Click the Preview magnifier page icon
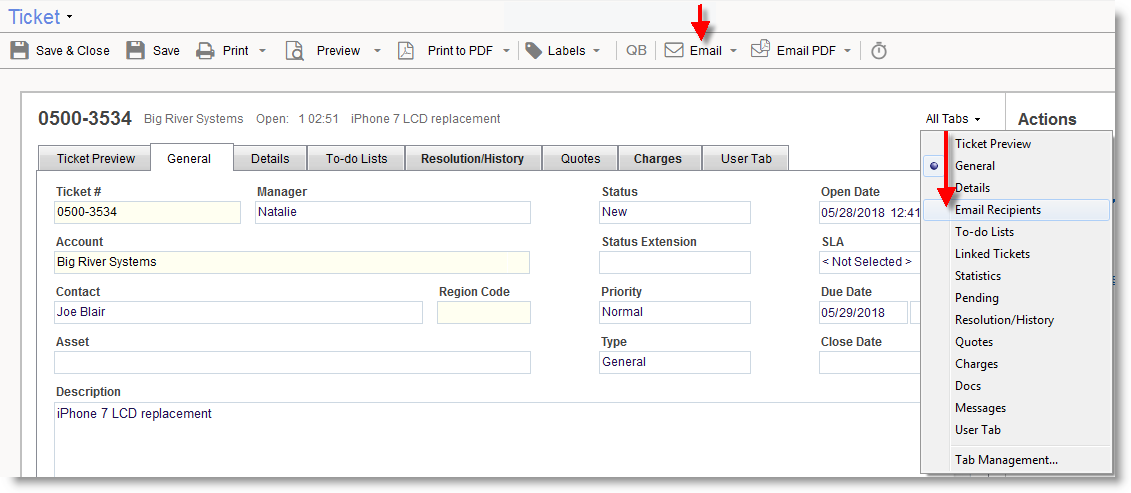This screenshot has width=1131, height=493. 294,50
